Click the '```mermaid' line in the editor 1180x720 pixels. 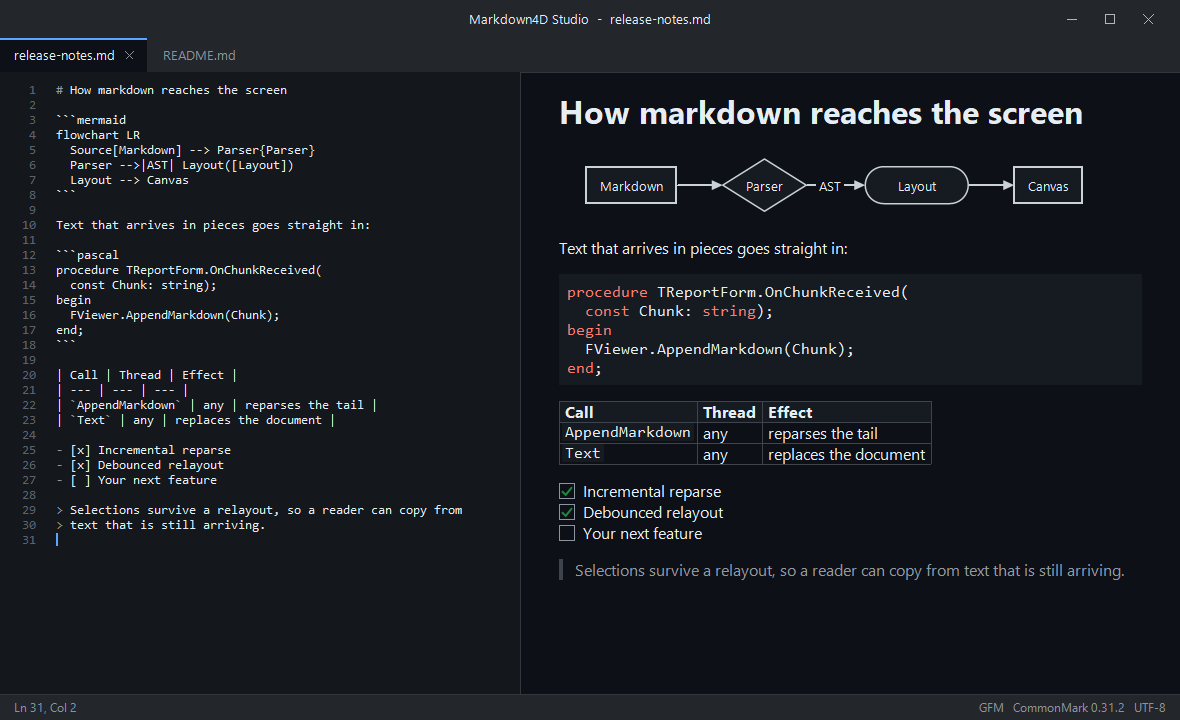(91, 120)
